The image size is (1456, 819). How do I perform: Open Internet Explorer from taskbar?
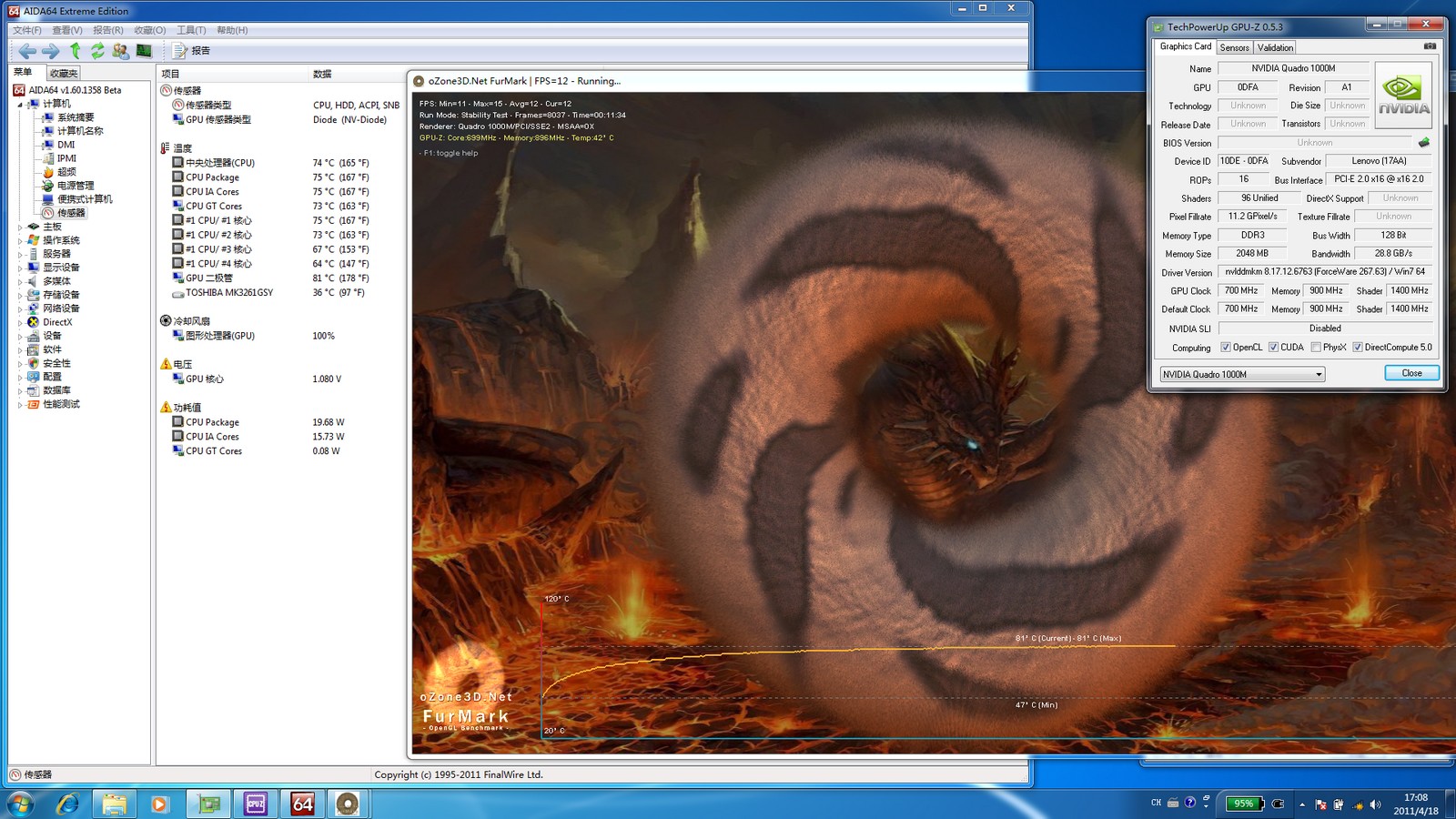pyautogui.click(x=67, y=804)
